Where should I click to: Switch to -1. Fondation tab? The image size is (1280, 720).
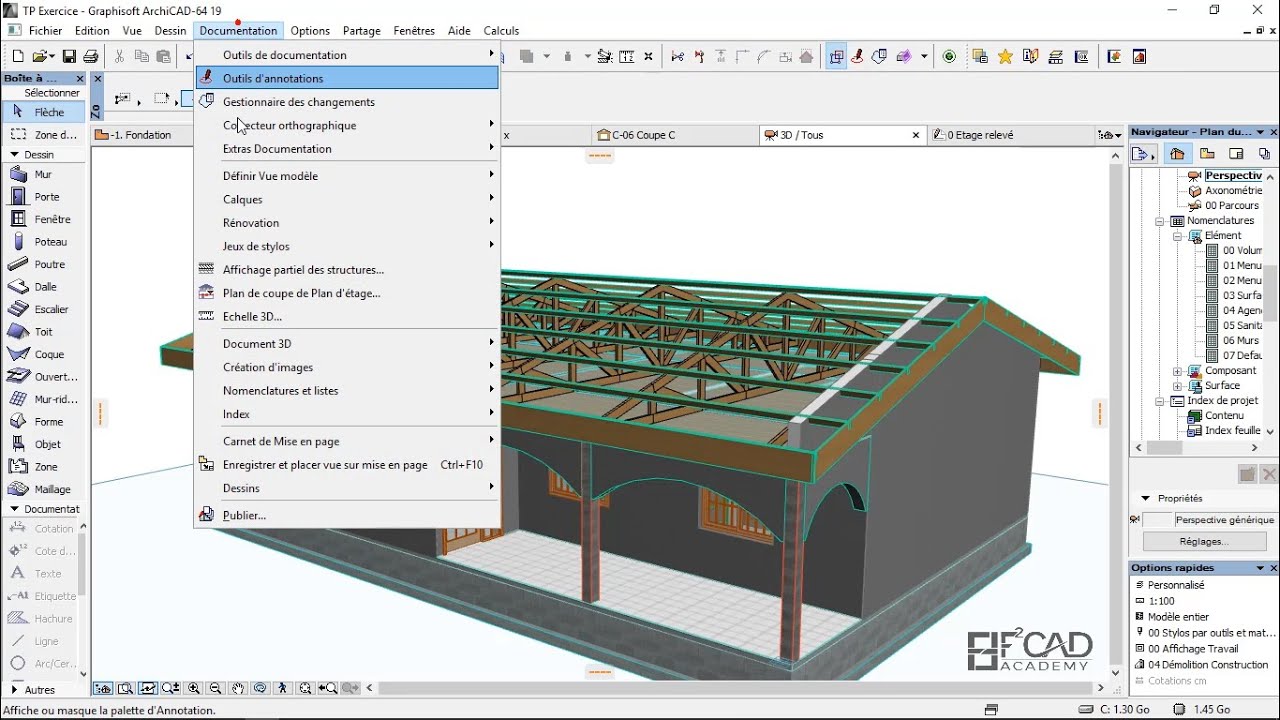click(140, 135)
